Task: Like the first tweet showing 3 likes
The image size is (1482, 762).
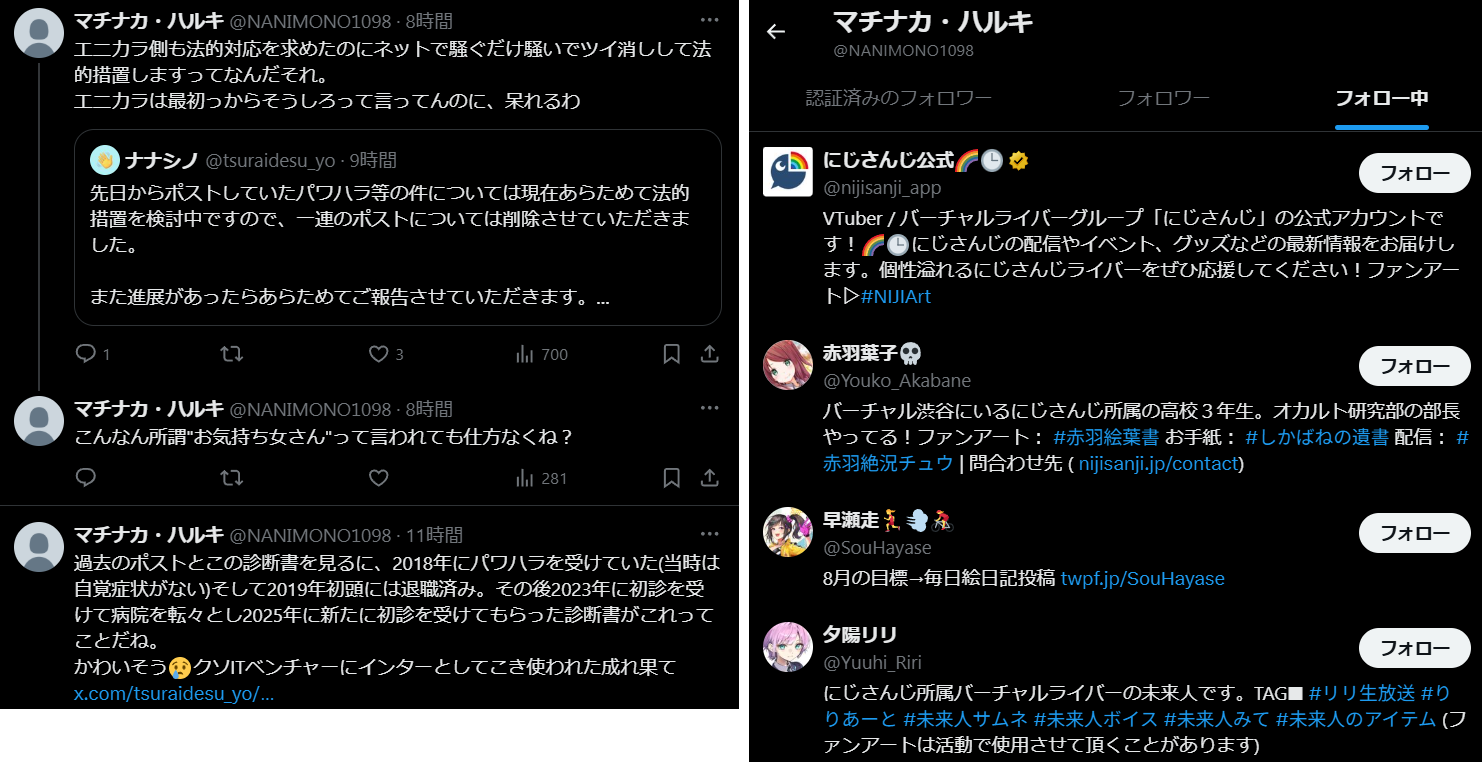Action: [x=386, y=354]
